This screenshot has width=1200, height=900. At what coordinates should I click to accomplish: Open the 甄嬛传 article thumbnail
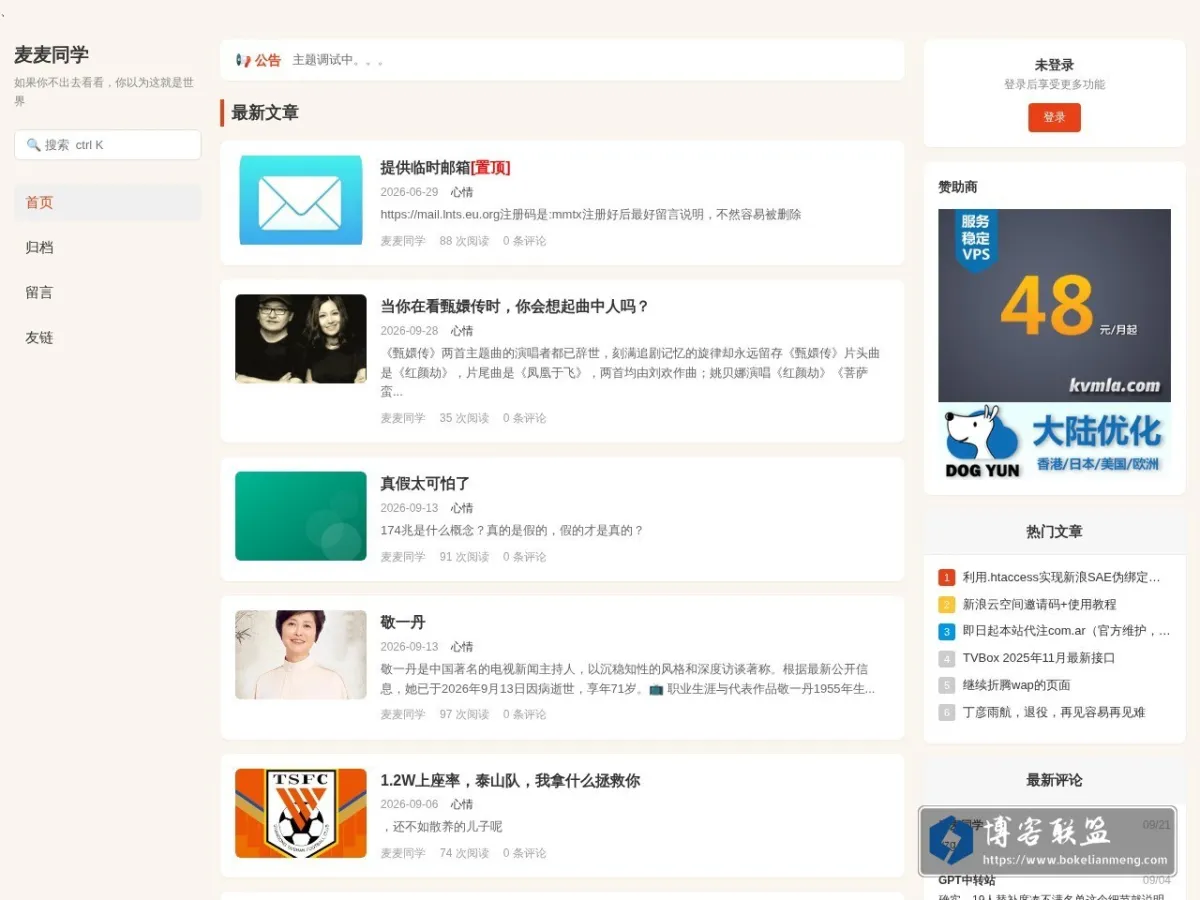point(301,339)
